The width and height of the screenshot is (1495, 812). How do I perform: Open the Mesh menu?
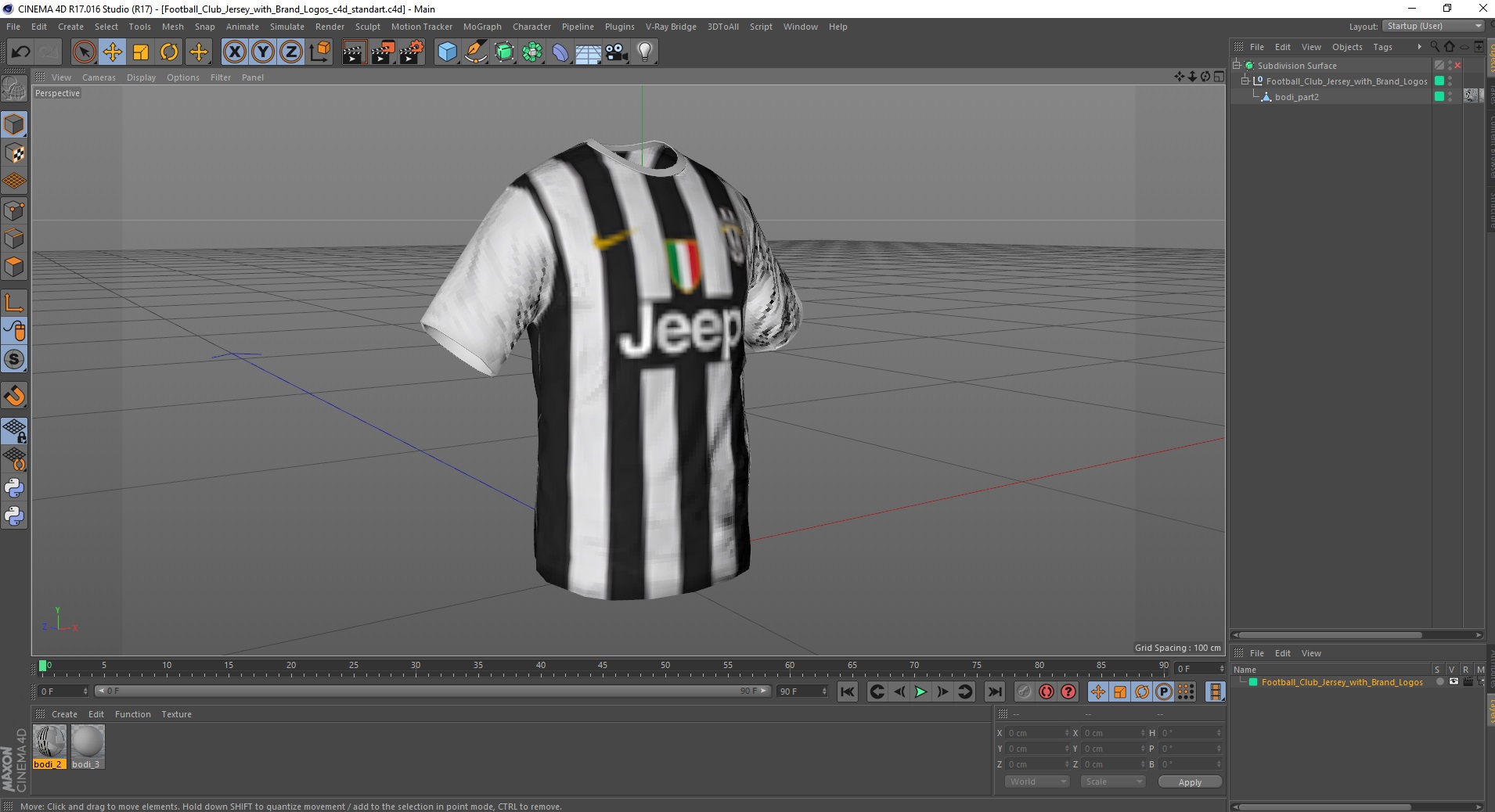[x=172, y=27]
